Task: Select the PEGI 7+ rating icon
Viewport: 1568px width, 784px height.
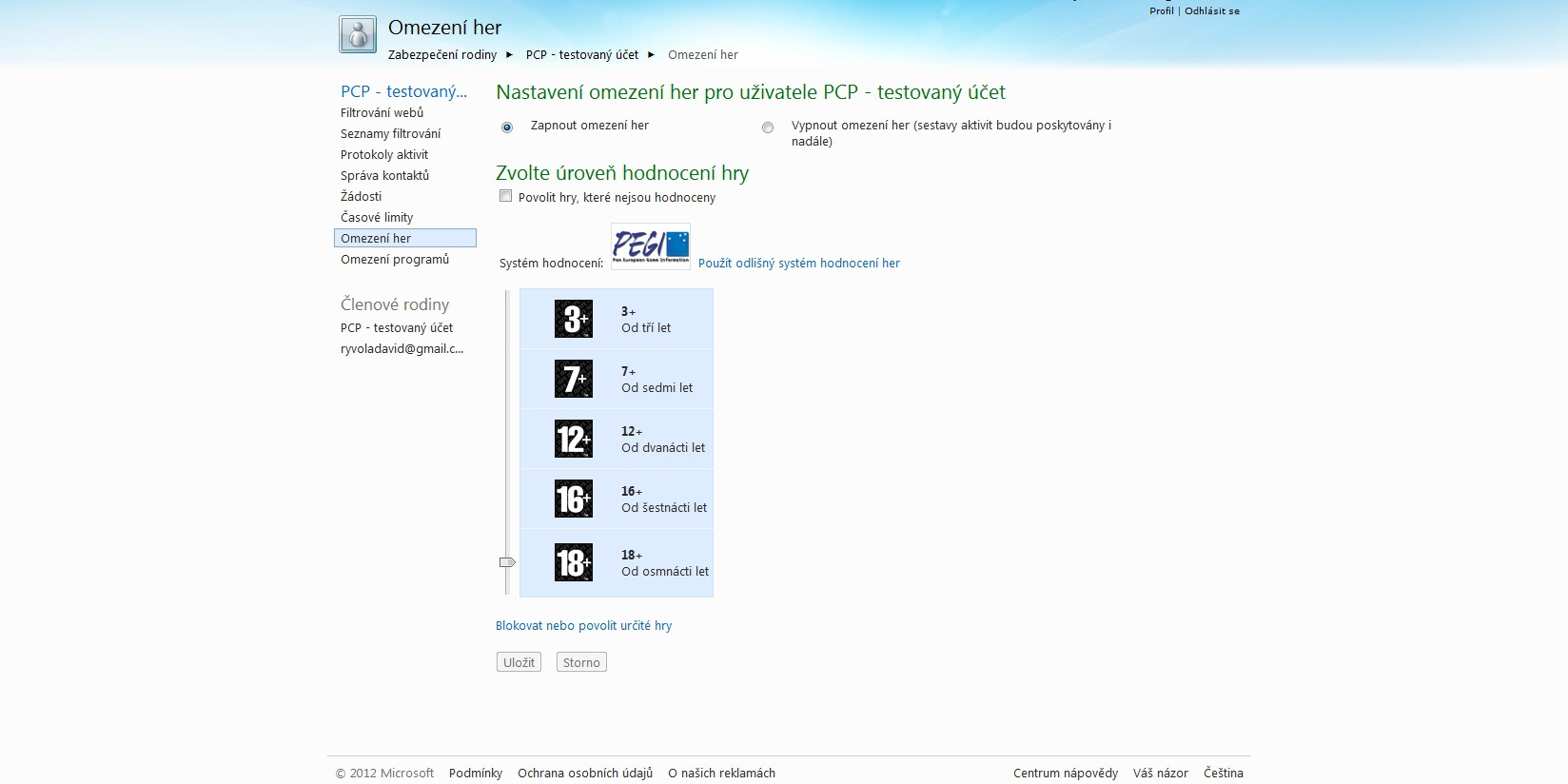Action: [x=574, y=379]
